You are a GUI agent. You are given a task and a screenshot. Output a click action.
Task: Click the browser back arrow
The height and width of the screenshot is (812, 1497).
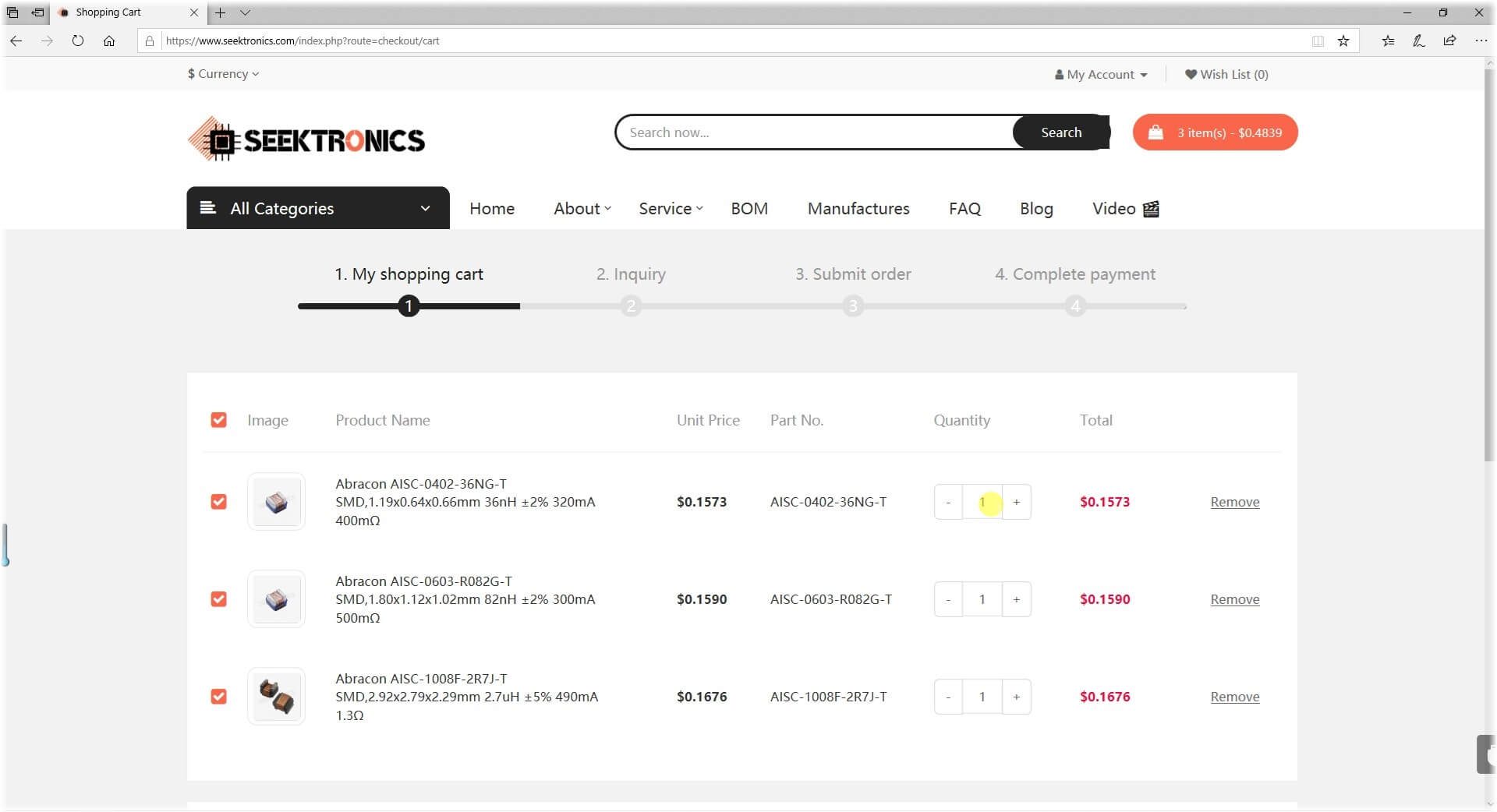(x=16, y=41)
